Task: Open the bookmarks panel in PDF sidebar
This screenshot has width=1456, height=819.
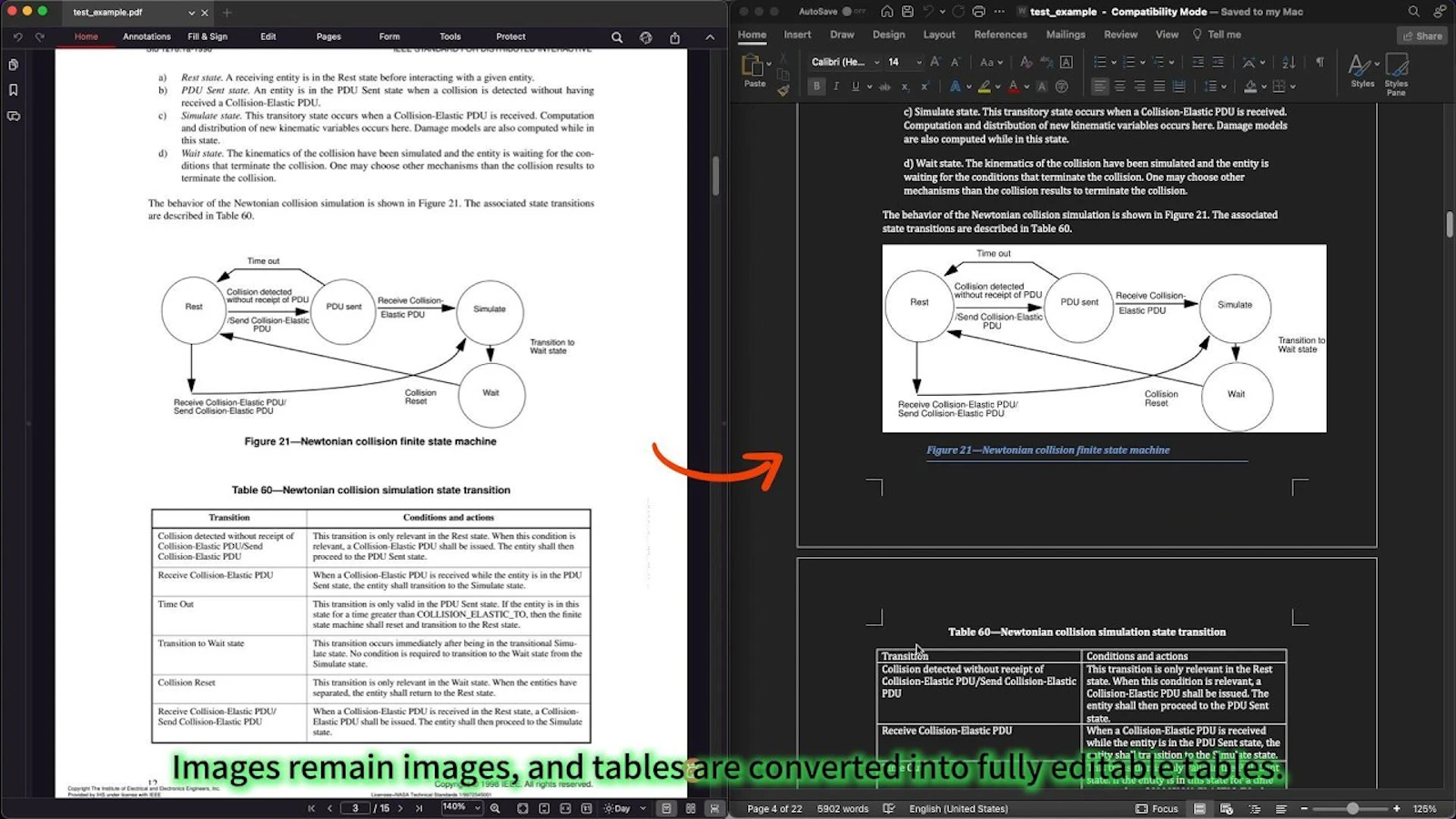Action: pos(14,90)
